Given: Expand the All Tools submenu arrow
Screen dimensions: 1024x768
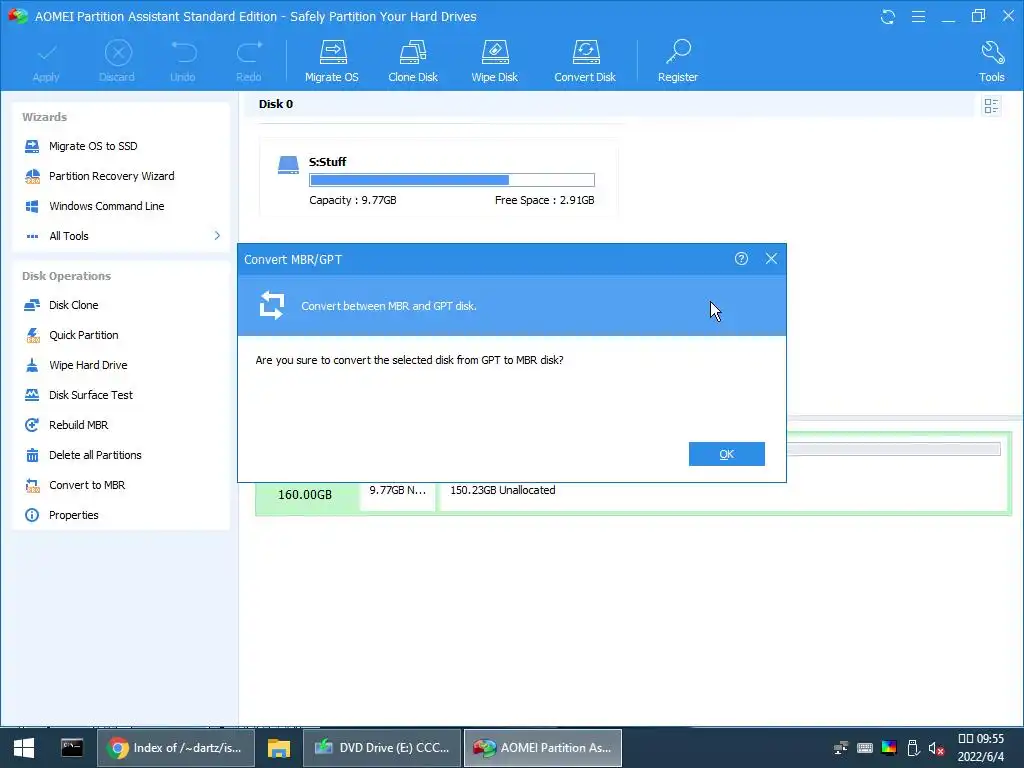Looking at the screenshot, I should tap(217, 236).
